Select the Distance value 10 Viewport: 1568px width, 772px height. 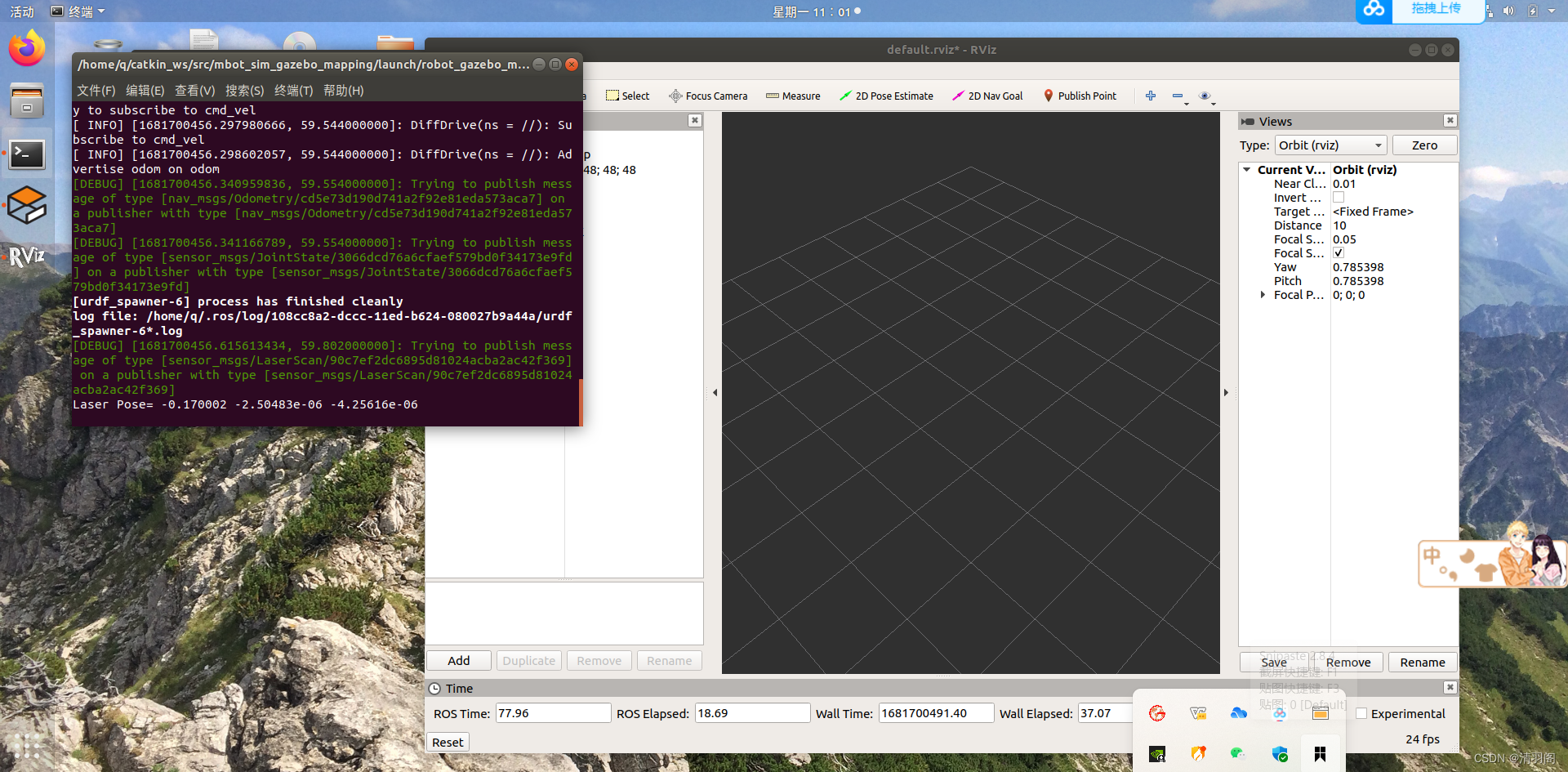[1339, 225]
